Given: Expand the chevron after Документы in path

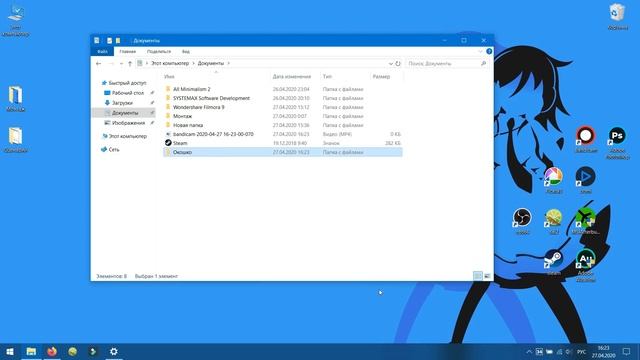Looking at the screenshot, I should click(229, 63).
